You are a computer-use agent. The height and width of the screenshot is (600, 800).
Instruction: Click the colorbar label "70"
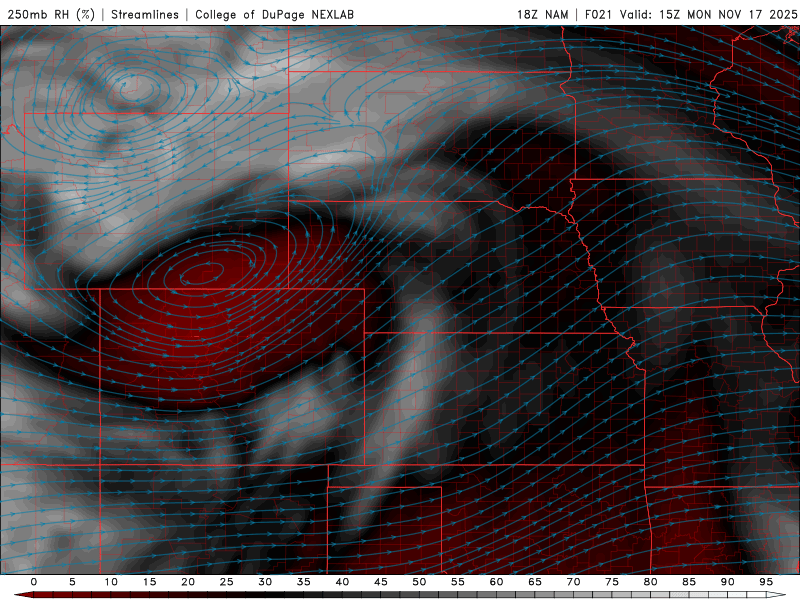tap(573, 582)
